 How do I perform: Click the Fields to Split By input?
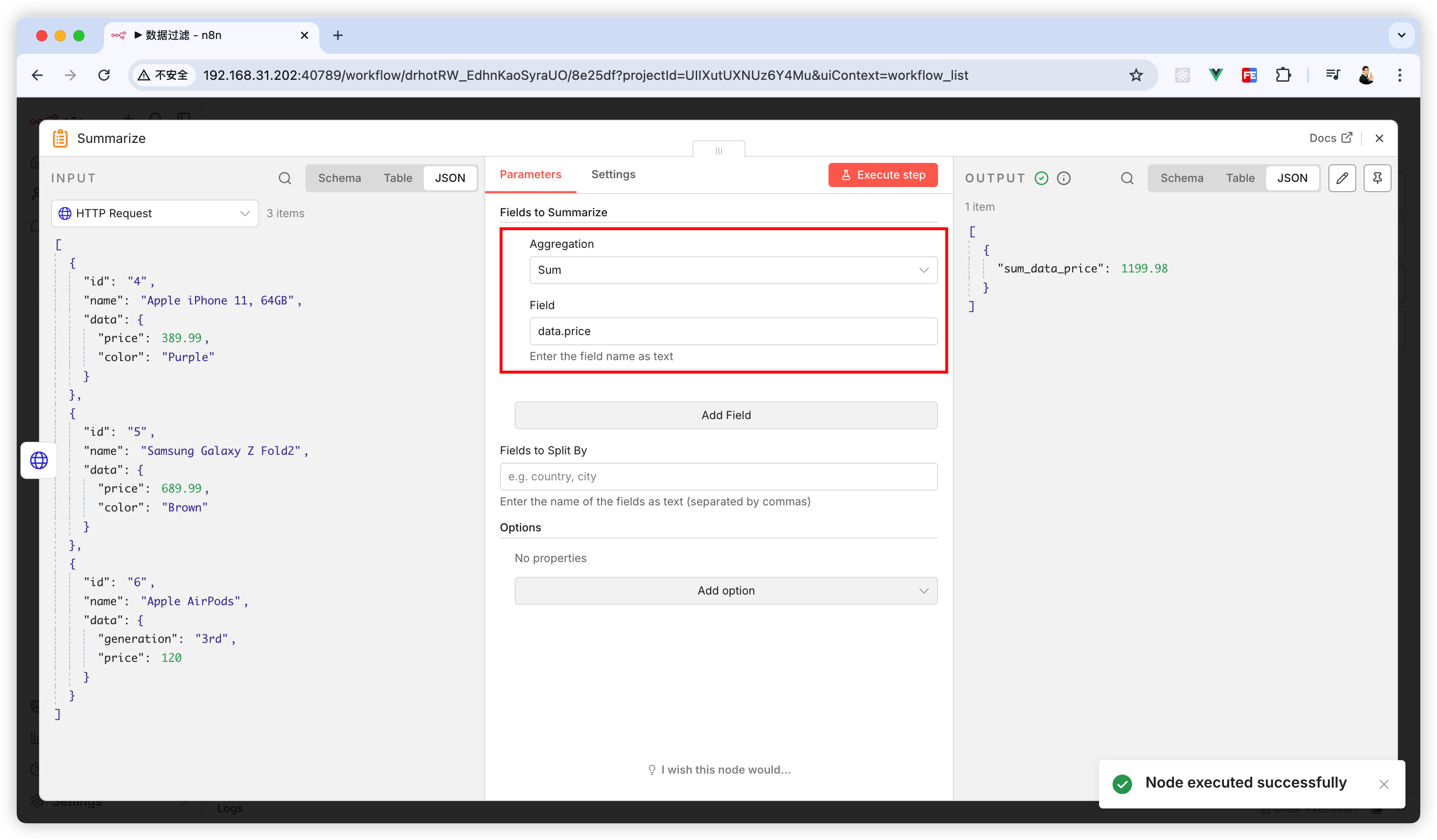pyautogui.click(x=718, y=477)
